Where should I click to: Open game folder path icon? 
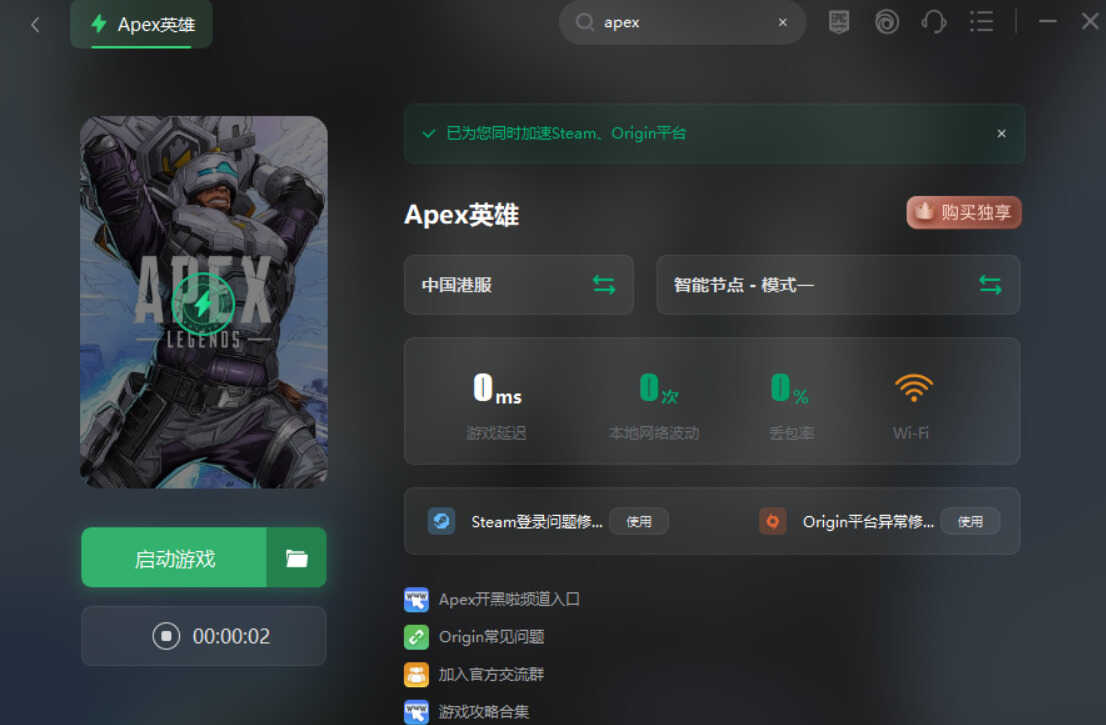(296, 558)
